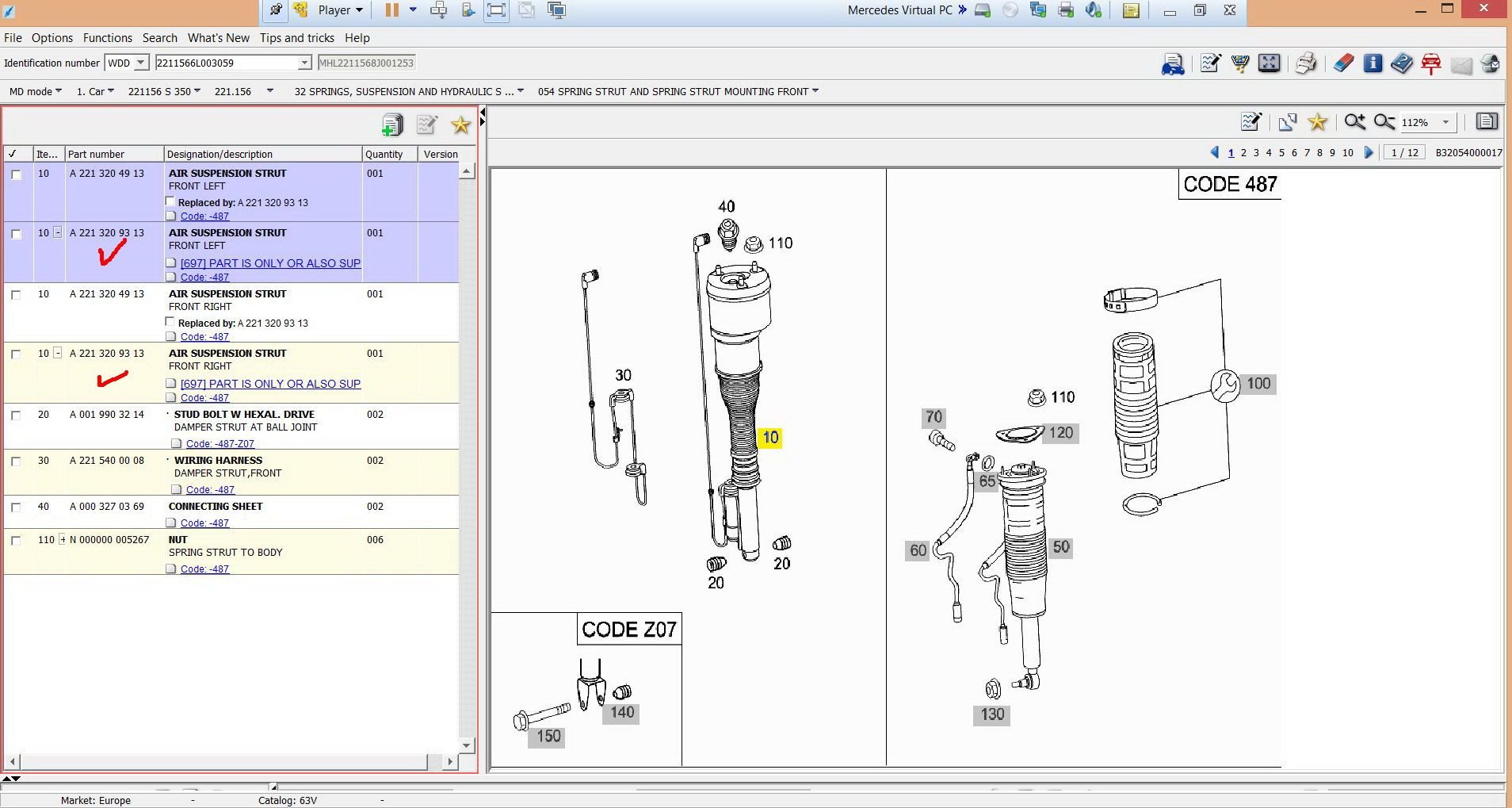The image size is (1512, 808).
Task: Open the 112% zoom level dropdown
Action: click(1445, 122)
